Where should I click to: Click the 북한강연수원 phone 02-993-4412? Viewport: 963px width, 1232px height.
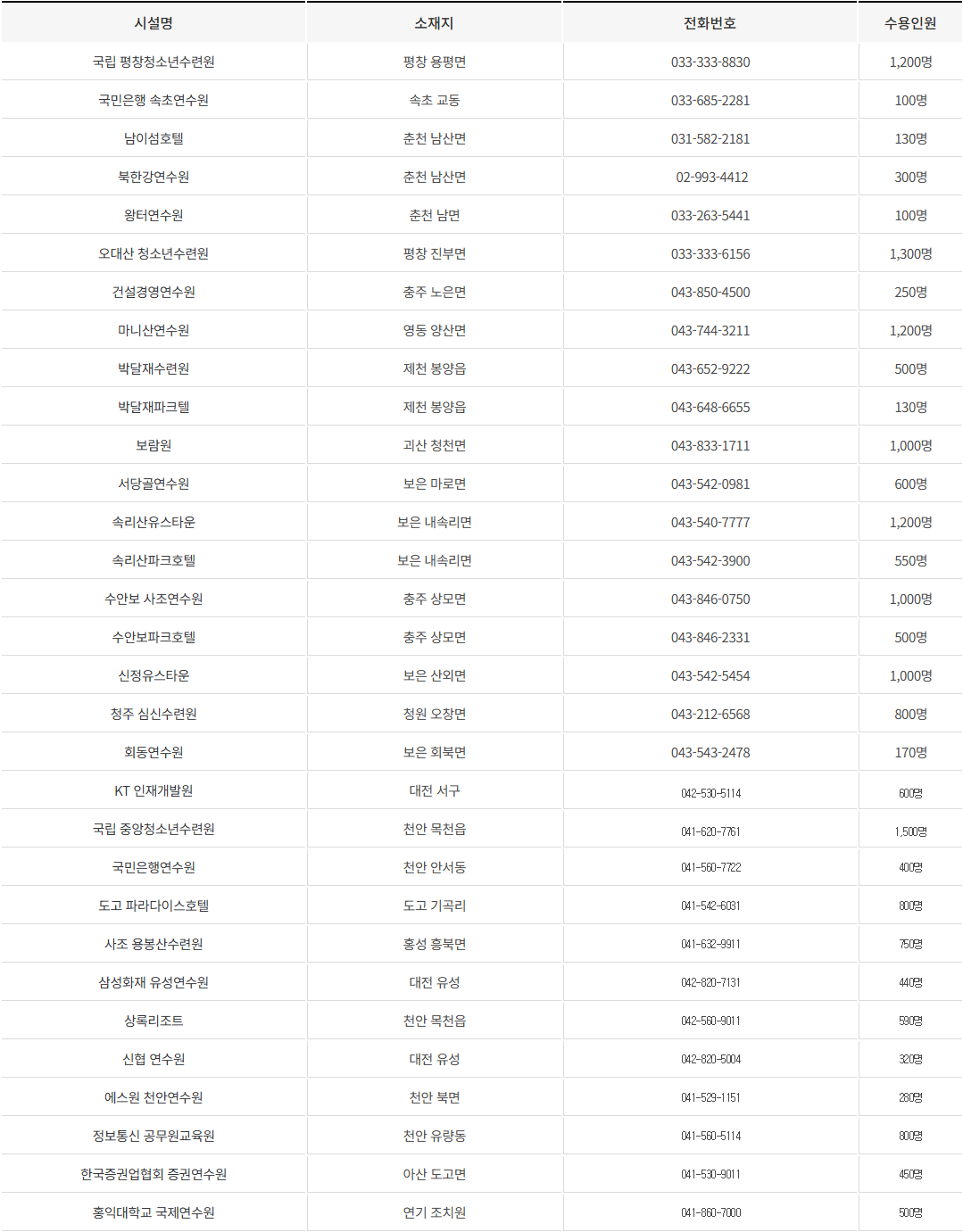pyautogui.click(x=711, y=177)
